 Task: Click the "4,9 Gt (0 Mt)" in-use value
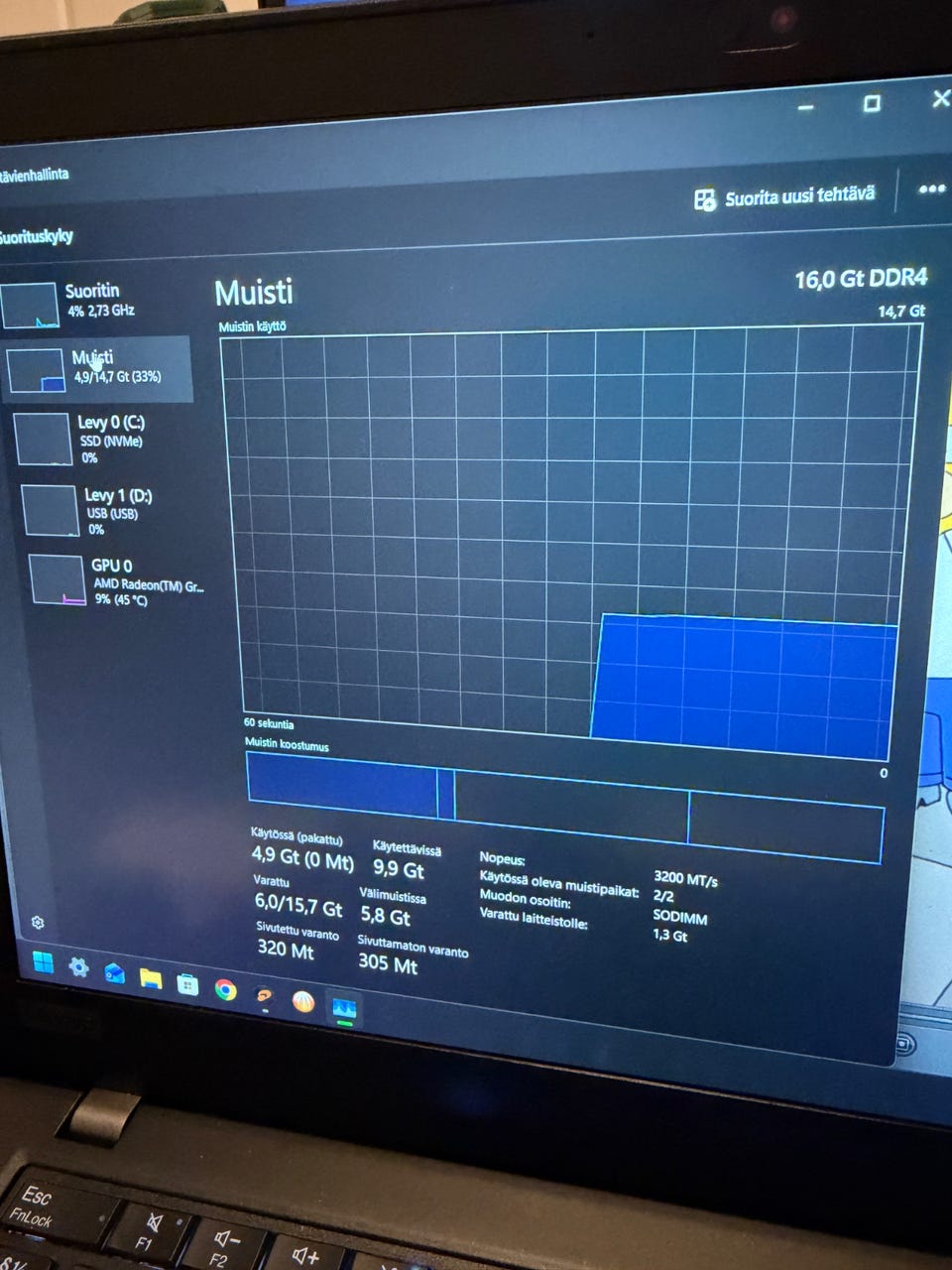pos(302,857)
